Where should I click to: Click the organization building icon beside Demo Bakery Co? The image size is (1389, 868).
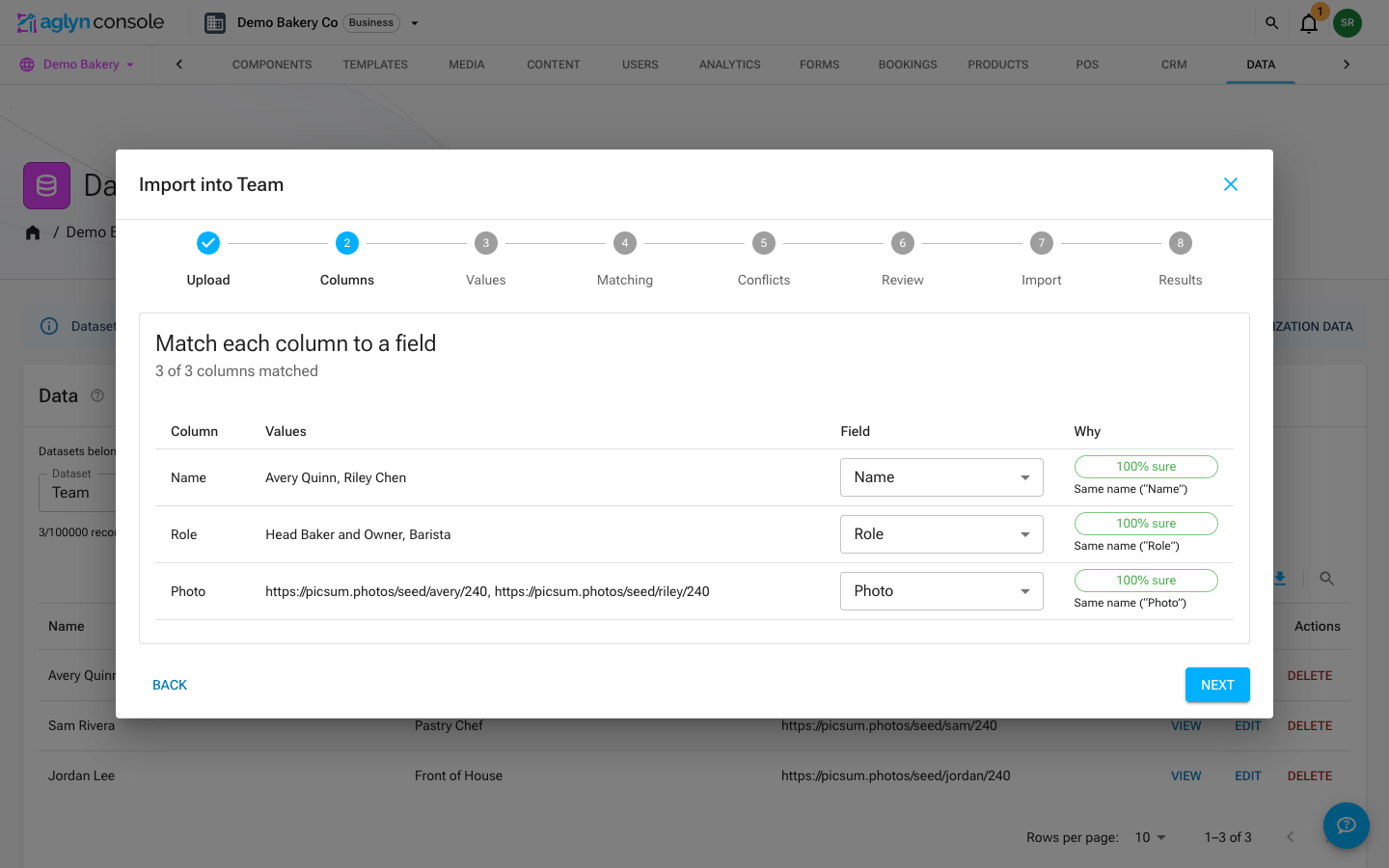[215, 22]
